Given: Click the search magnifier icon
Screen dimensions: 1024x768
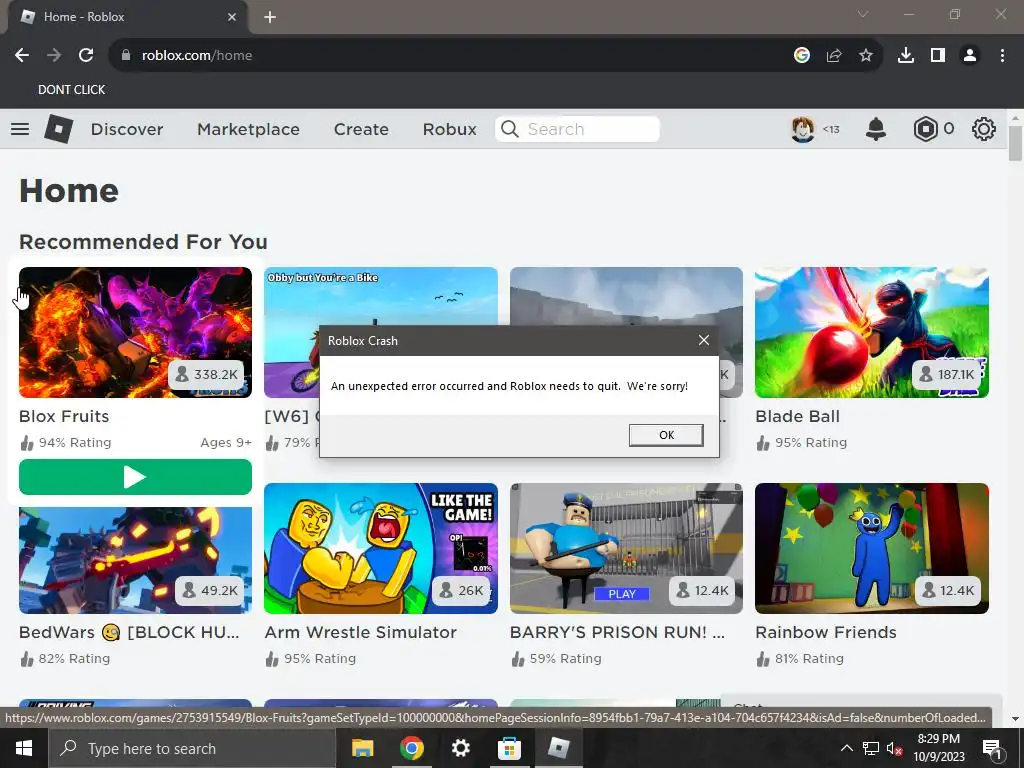Looking at the screenshot, I should pyautogui.click(x=509, y=129).
